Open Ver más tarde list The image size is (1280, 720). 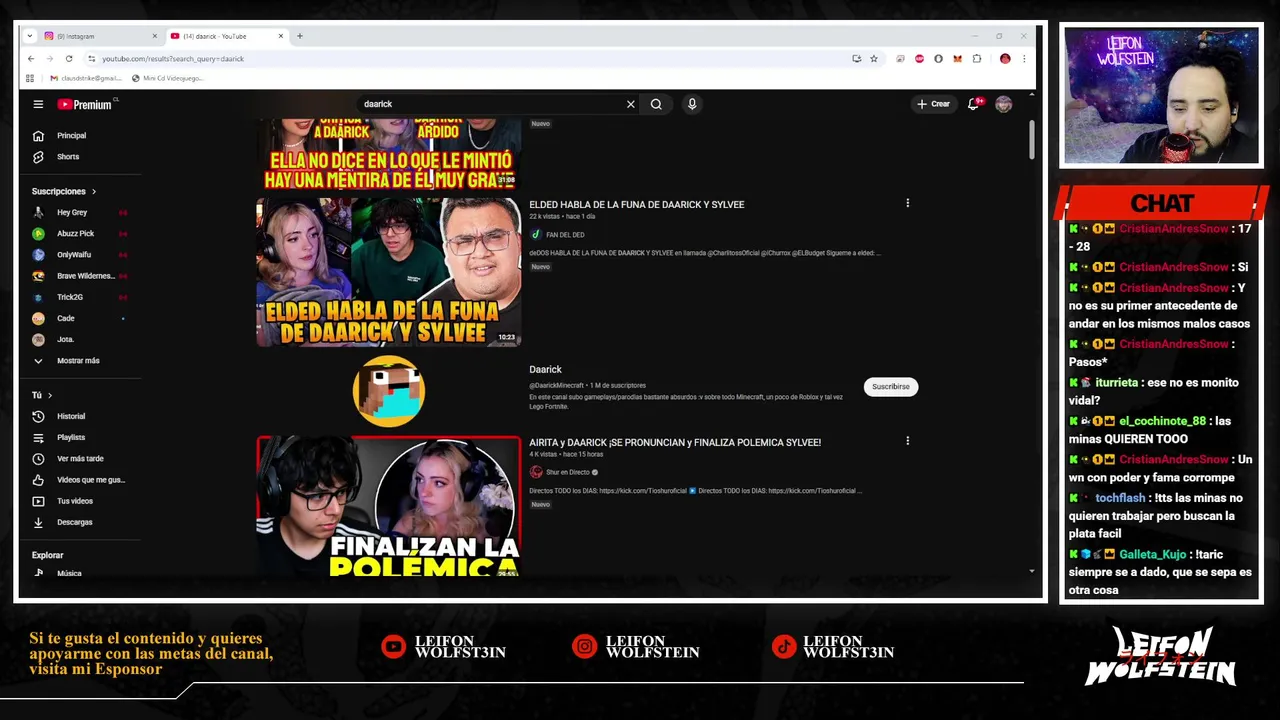coord(81,459)
